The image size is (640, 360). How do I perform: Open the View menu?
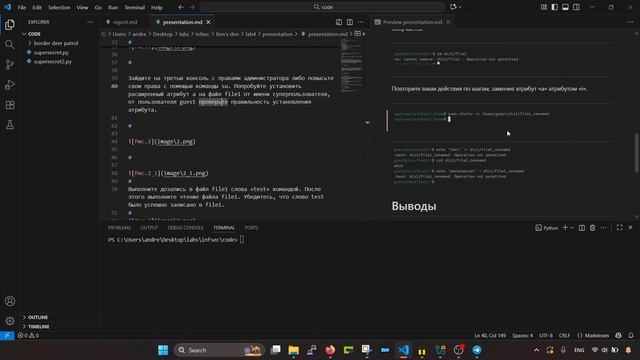pyautogui.click(x=82, y=7)
